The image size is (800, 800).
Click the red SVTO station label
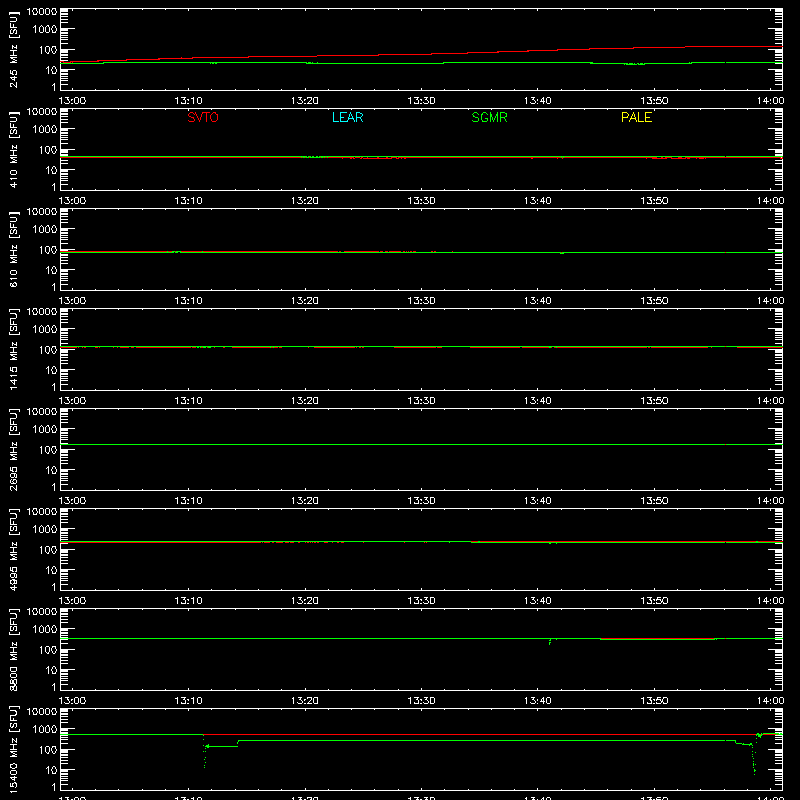click(203, 117)
